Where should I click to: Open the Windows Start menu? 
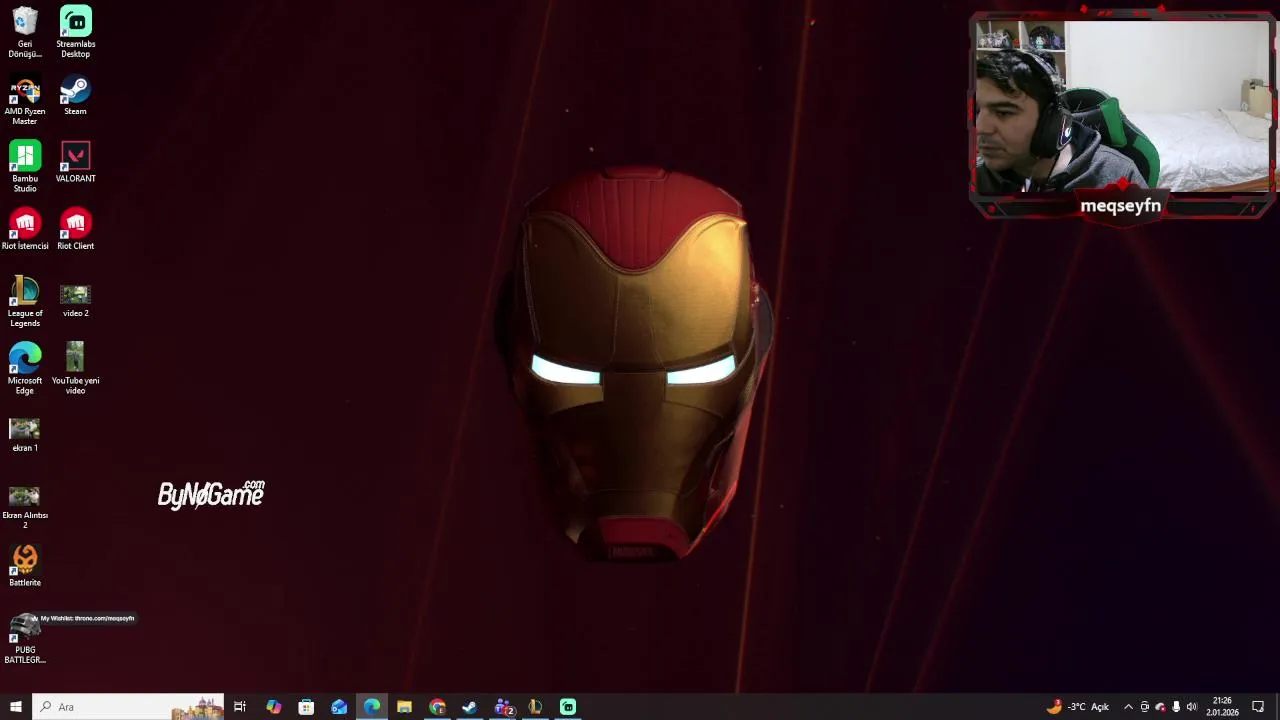click(x=15, y=707)
